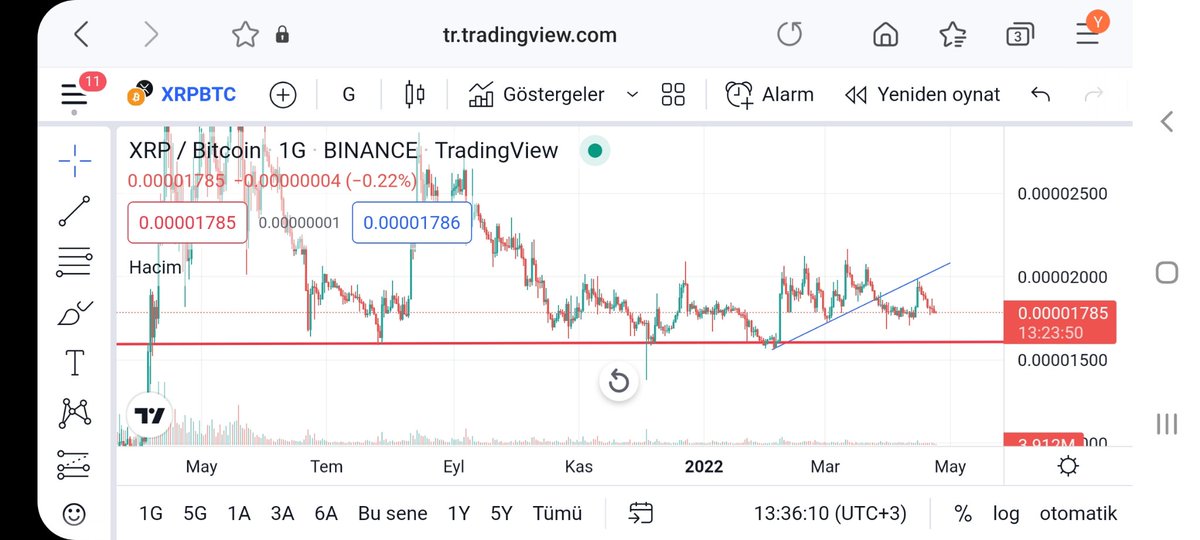This screenshot has height=540, width=1200.
Task: Select the crosshair cursor tool
Action: pos(75,160)
